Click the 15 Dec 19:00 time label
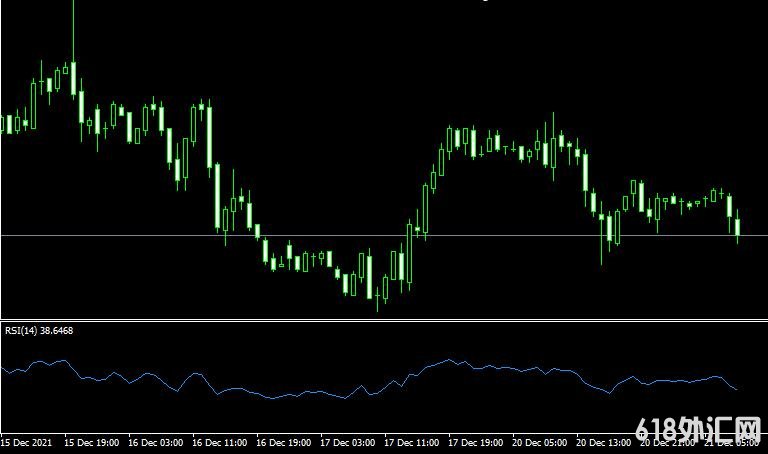The image size is (768, 454). [x=92, y=443]
